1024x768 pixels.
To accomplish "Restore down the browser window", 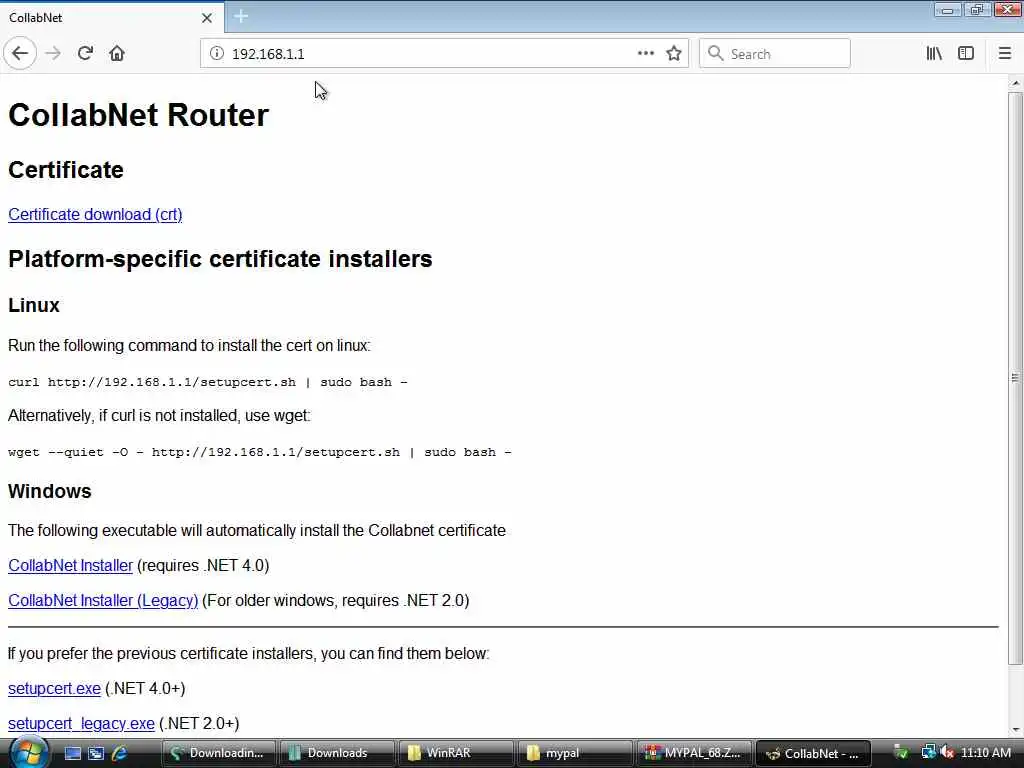I will (x=977, y=10).
